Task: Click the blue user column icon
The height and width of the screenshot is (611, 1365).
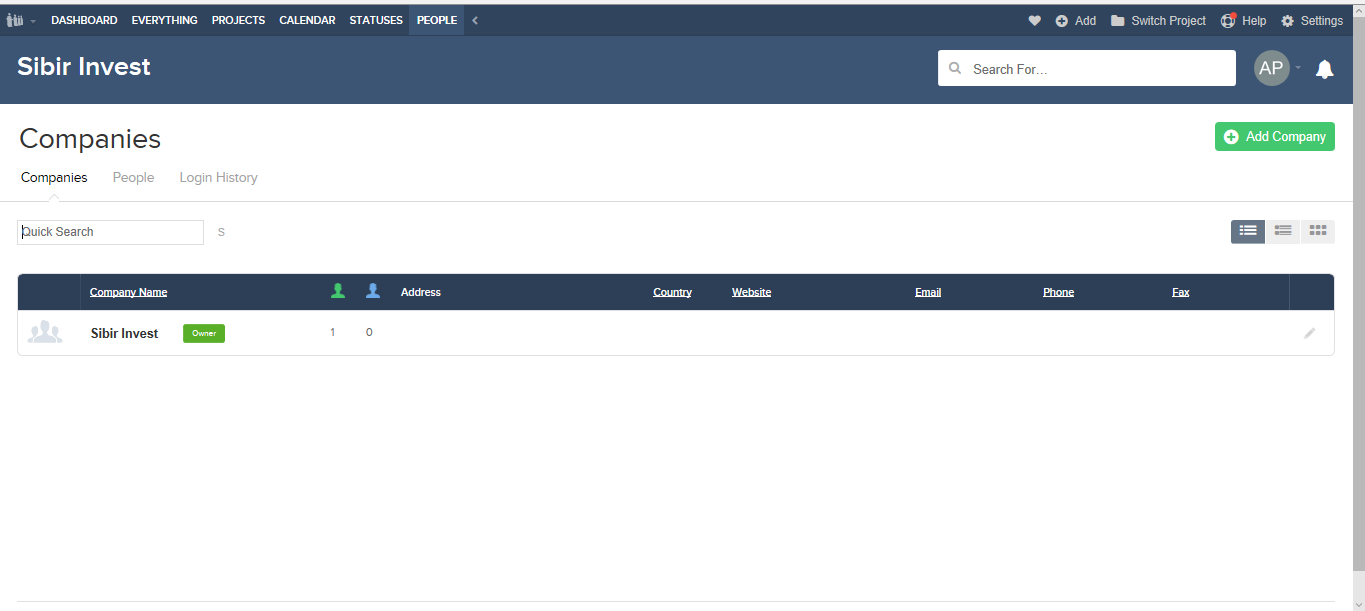Action: coord(373,291)
